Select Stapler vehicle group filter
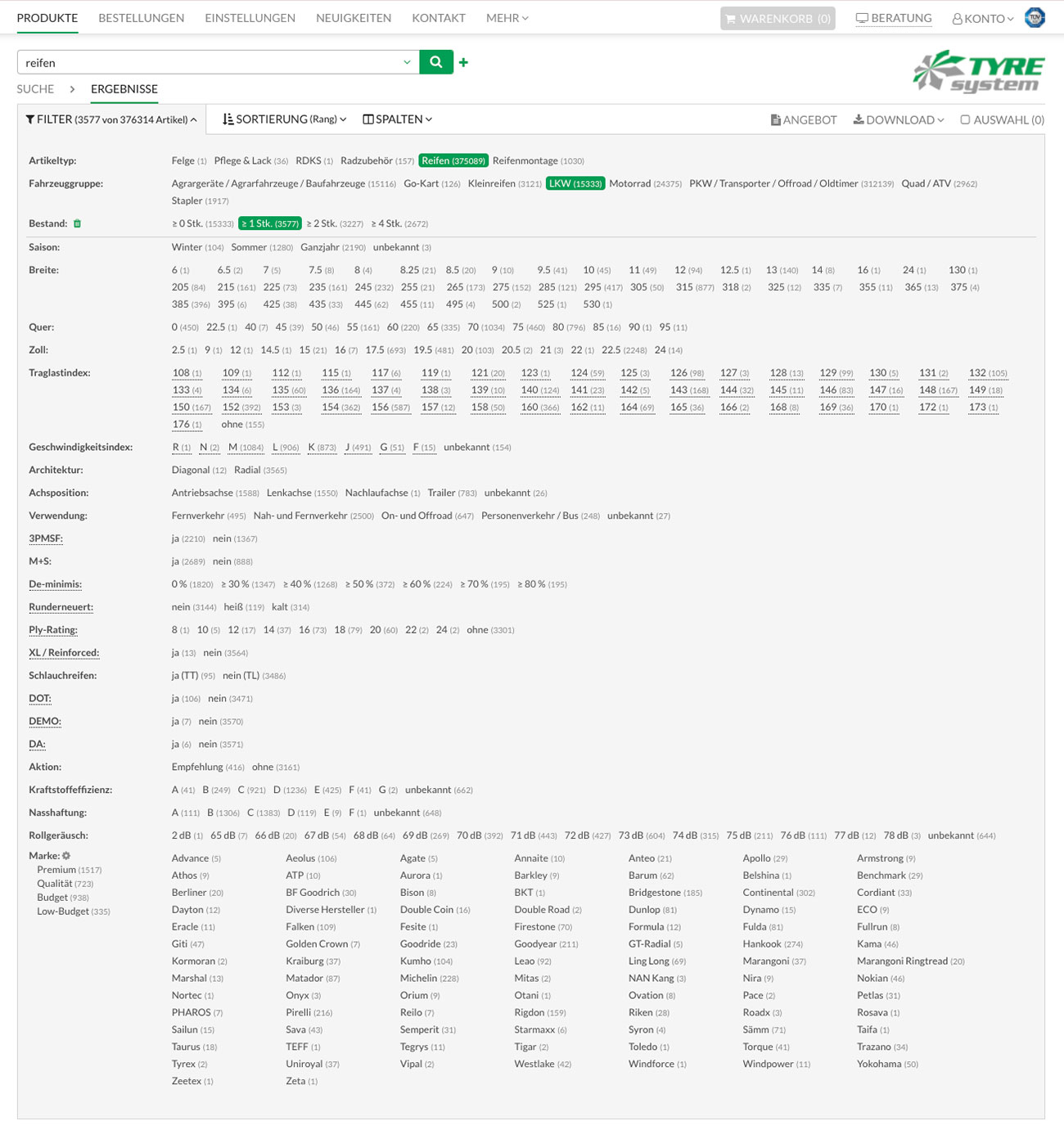This screenshot has height=1130, width=1064. point(200,200)
